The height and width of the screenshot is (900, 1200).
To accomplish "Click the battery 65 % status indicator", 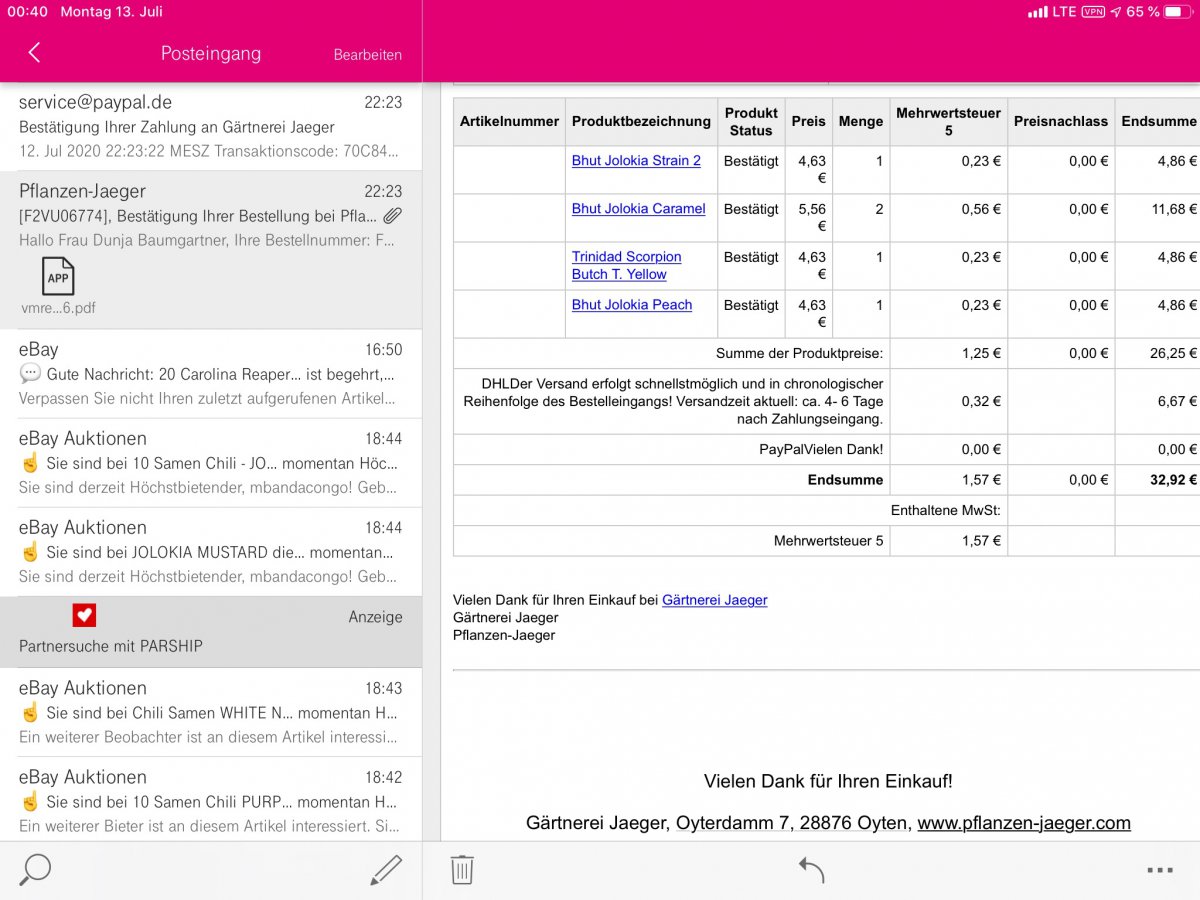I will [1159, 12].
